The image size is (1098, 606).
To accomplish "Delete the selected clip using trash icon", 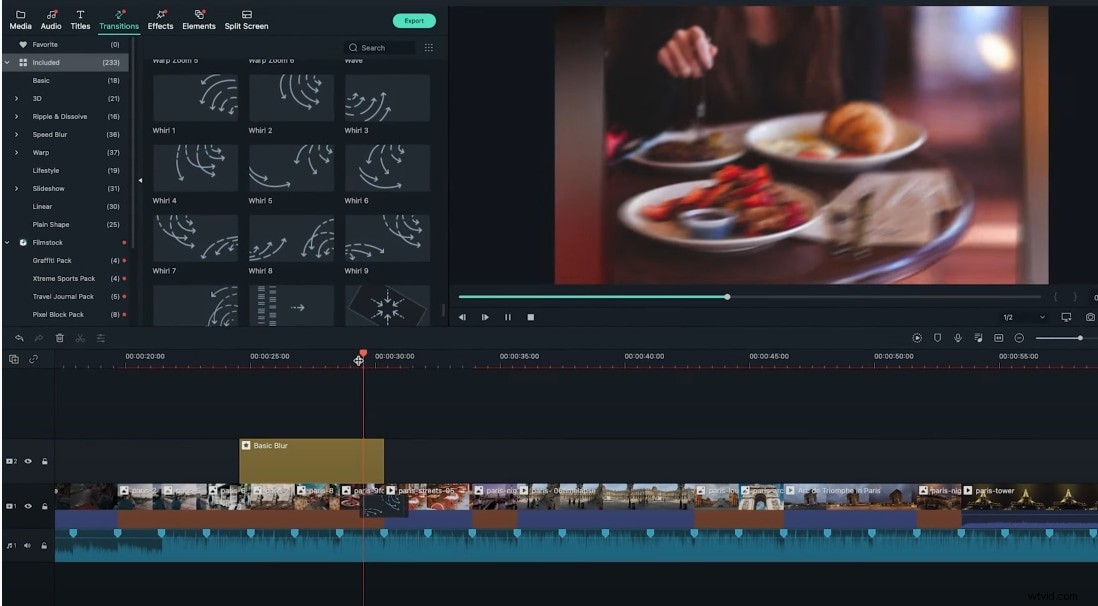I will coord(60,337).
